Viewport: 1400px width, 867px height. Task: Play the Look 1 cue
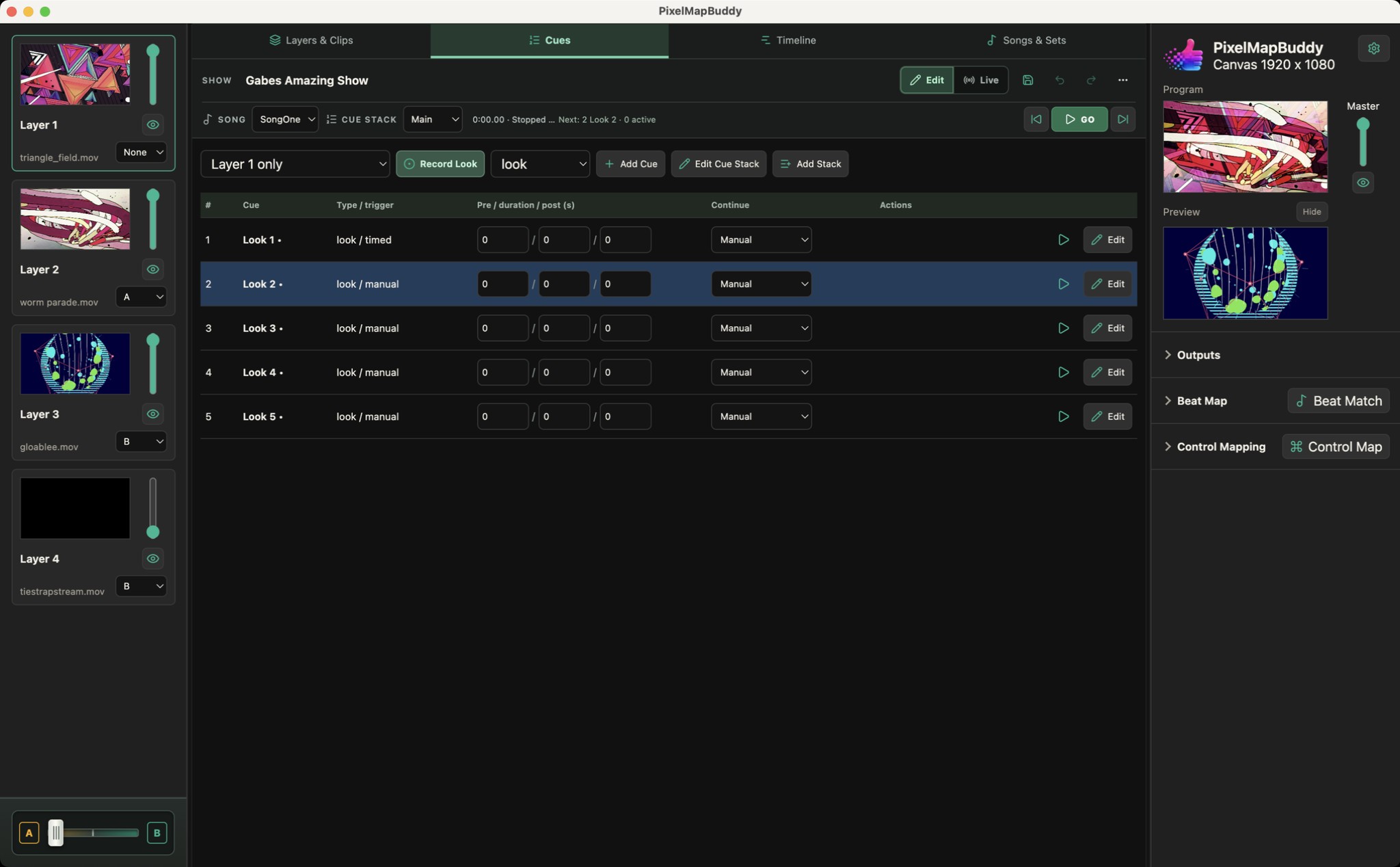[1063, 240]
